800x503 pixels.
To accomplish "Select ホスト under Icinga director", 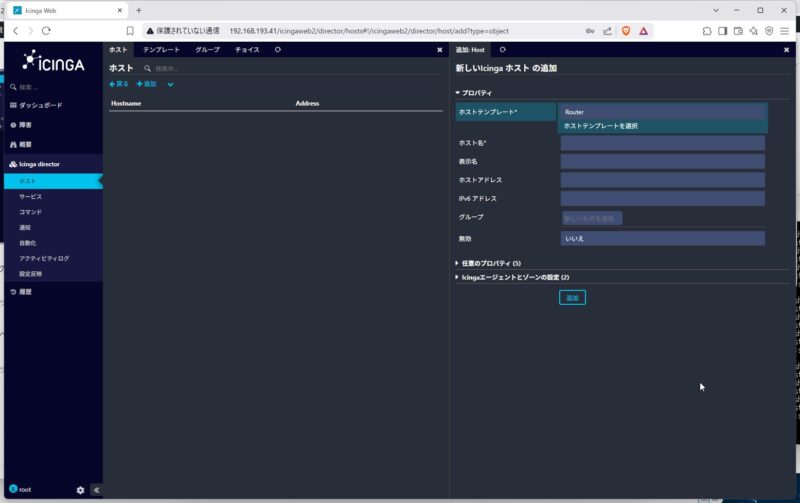I will (x=54, y=181).
